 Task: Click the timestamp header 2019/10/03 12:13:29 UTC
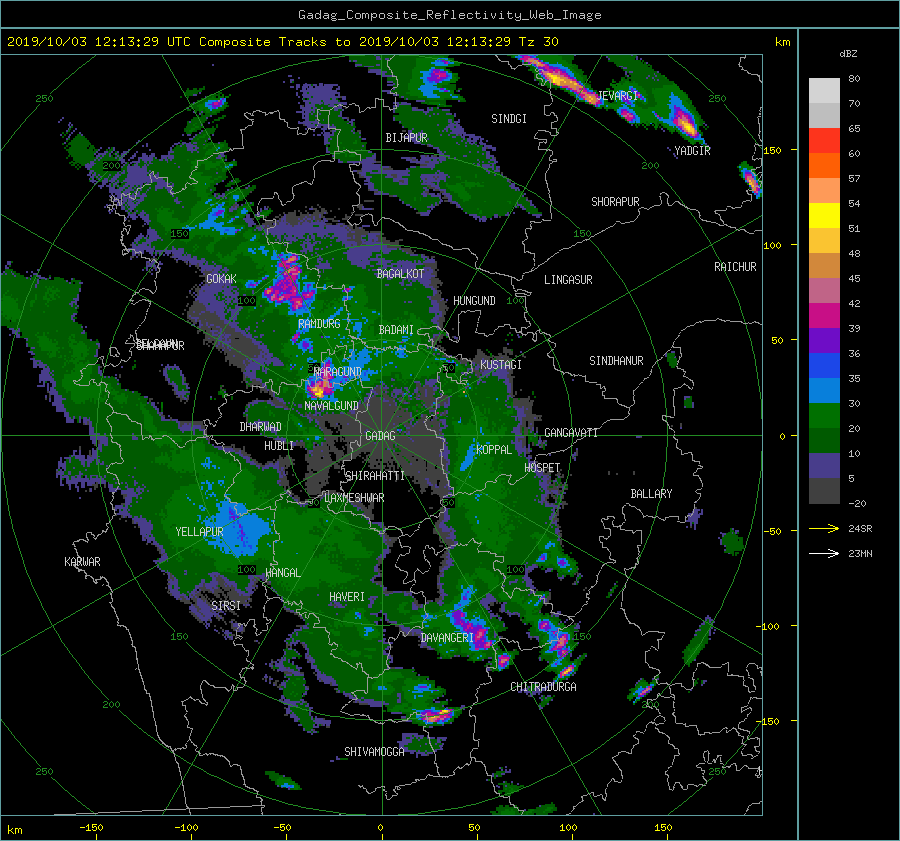click(x=96, y=42)
